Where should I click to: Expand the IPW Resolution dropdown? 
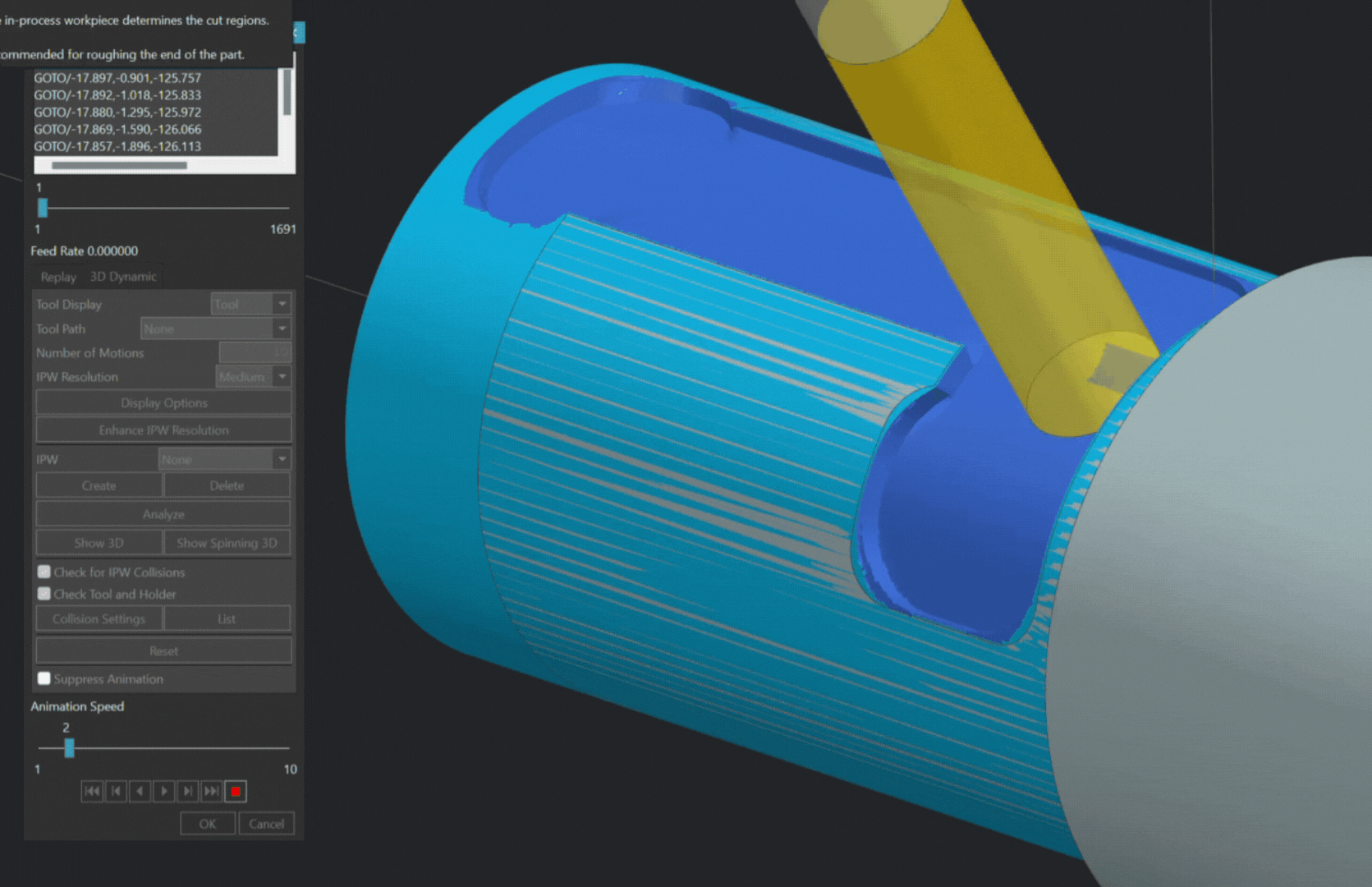(x=282, y=376)
